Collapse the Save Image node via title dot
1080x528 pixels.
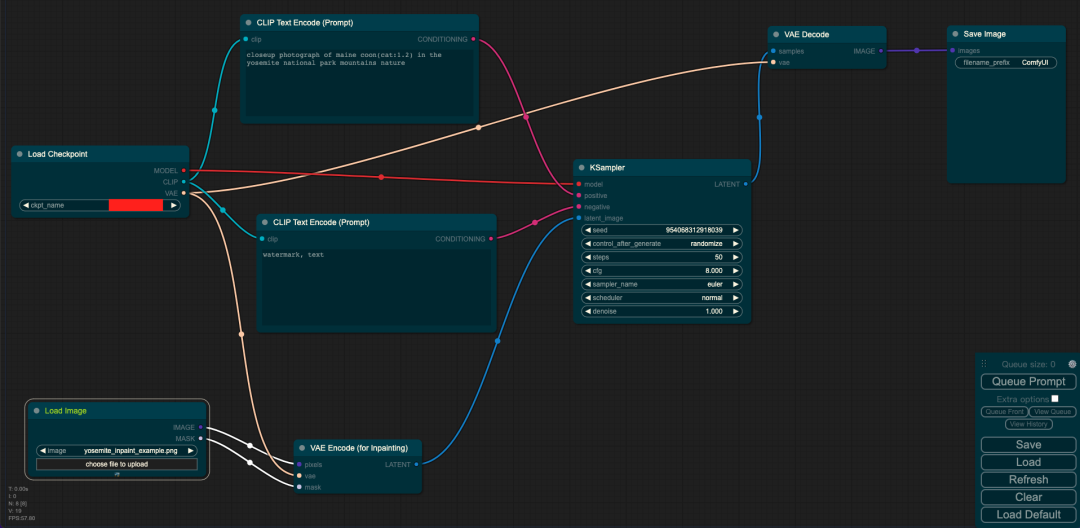956,34
